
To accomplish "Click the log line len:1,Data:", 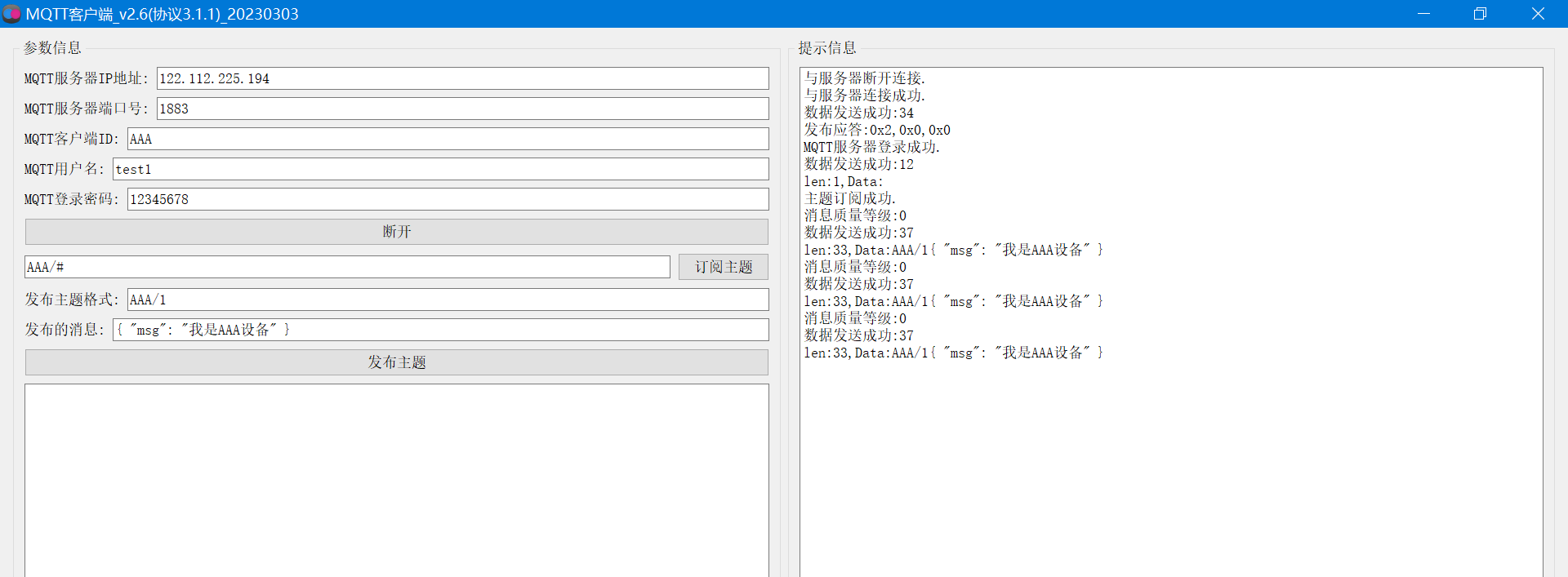I will [x=844, y=181].
